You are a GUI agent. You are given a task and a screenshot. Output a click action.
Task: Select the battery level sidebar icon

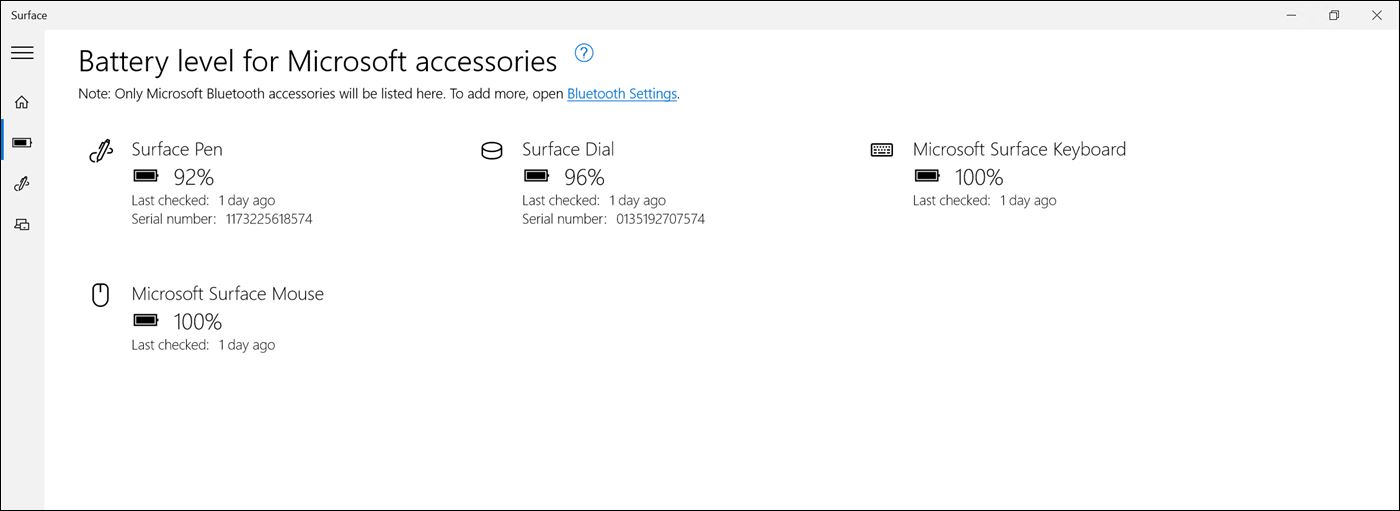click(22, 143)
